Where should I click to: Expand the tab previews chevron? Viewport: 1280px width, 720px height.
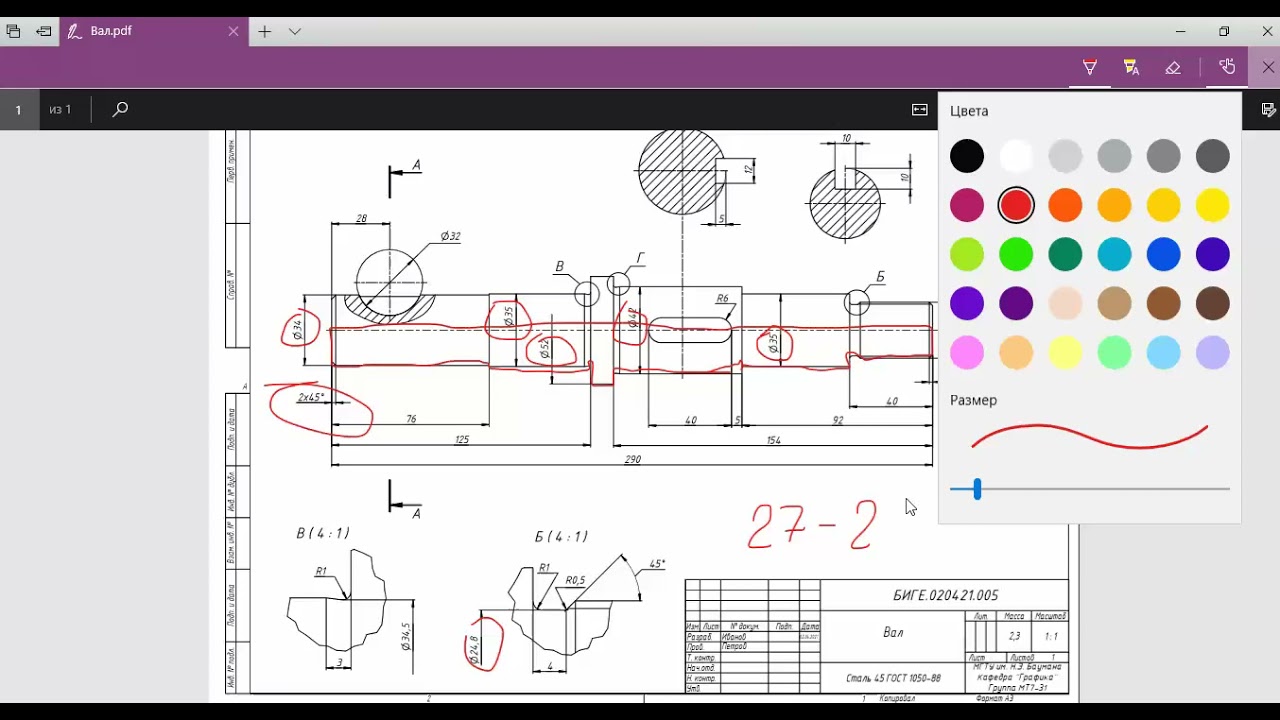pos(295,31)
